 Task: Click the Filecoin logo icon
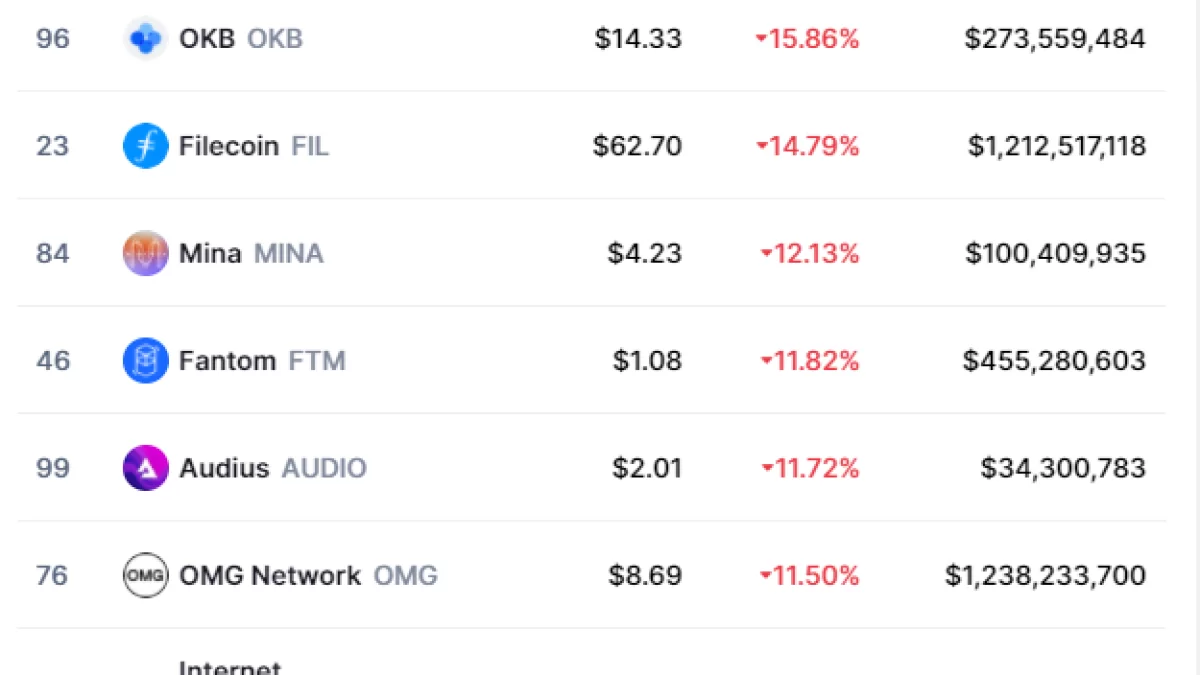tap(145, 146)
